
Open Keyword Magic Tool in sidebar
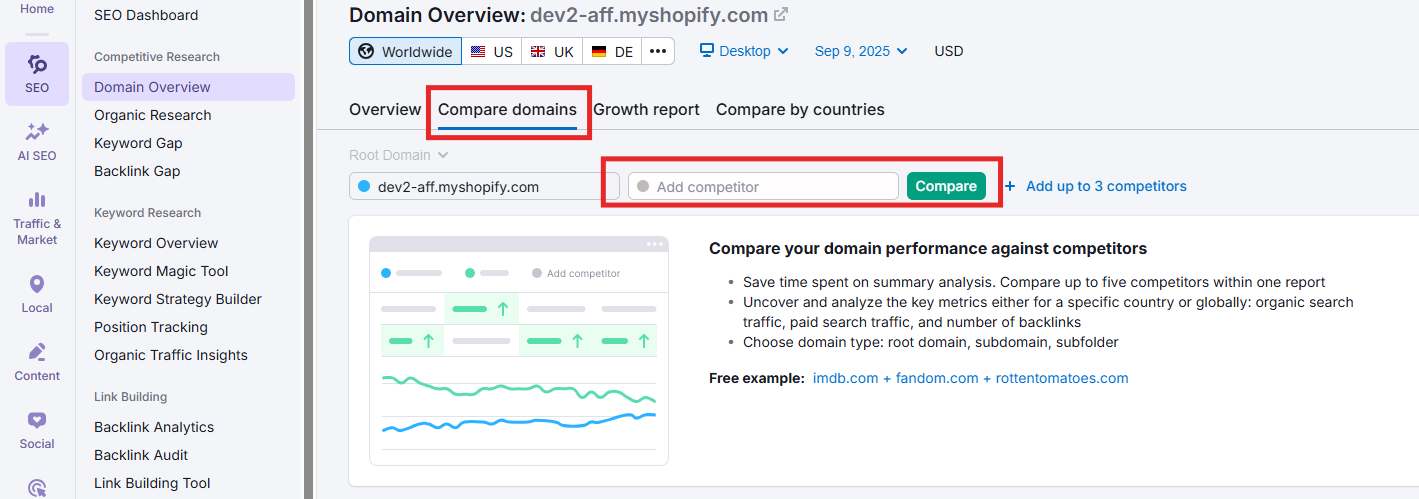point(161,271)
